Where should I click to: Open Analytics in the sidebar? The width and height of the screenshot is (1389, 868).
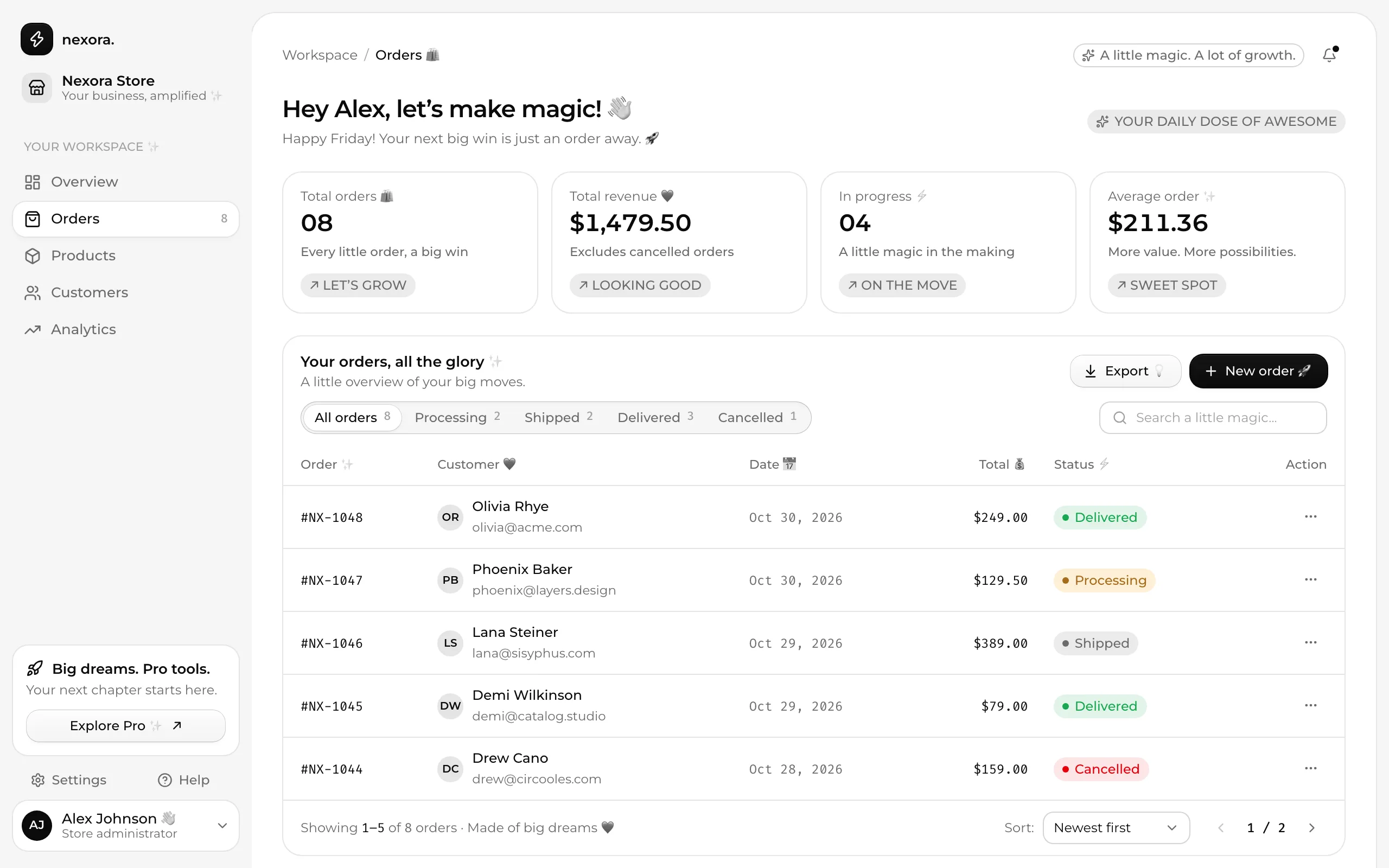pos(126,329)
